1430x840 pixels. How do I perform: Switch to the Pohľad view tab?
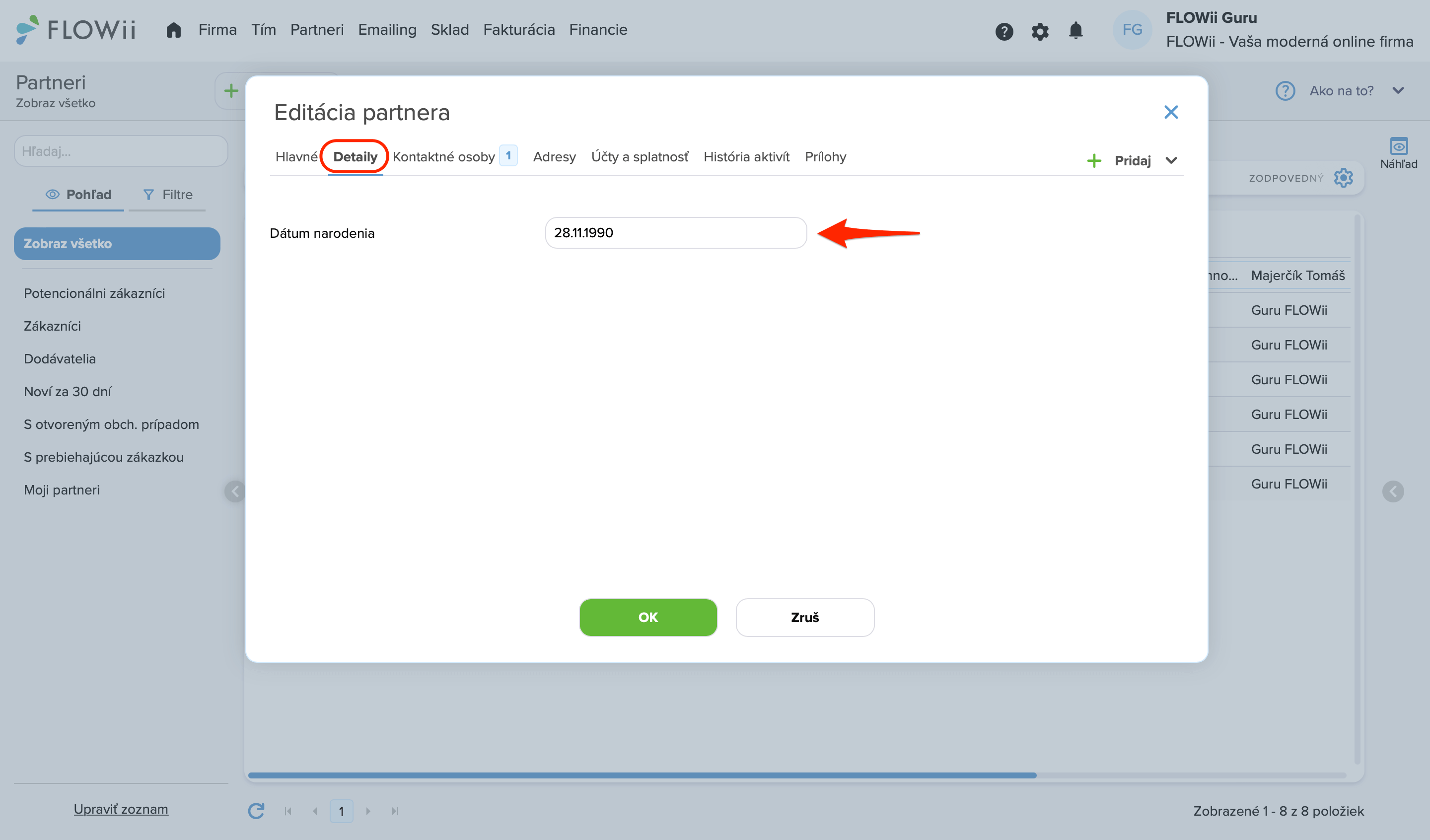[78, 195]
